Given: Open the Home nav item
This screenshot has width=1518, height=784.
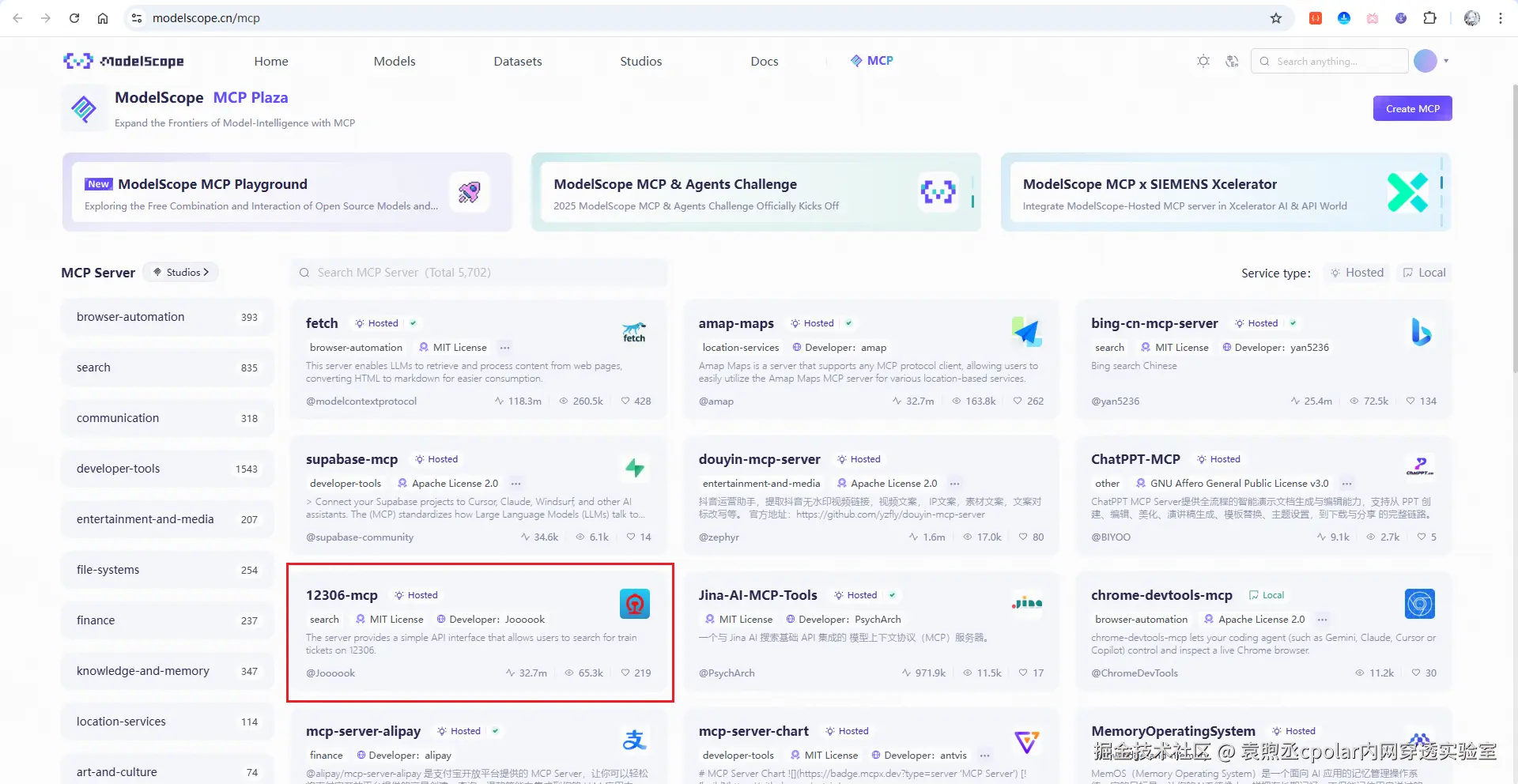Looking at the screenshot, I should [x=271, y=61].
